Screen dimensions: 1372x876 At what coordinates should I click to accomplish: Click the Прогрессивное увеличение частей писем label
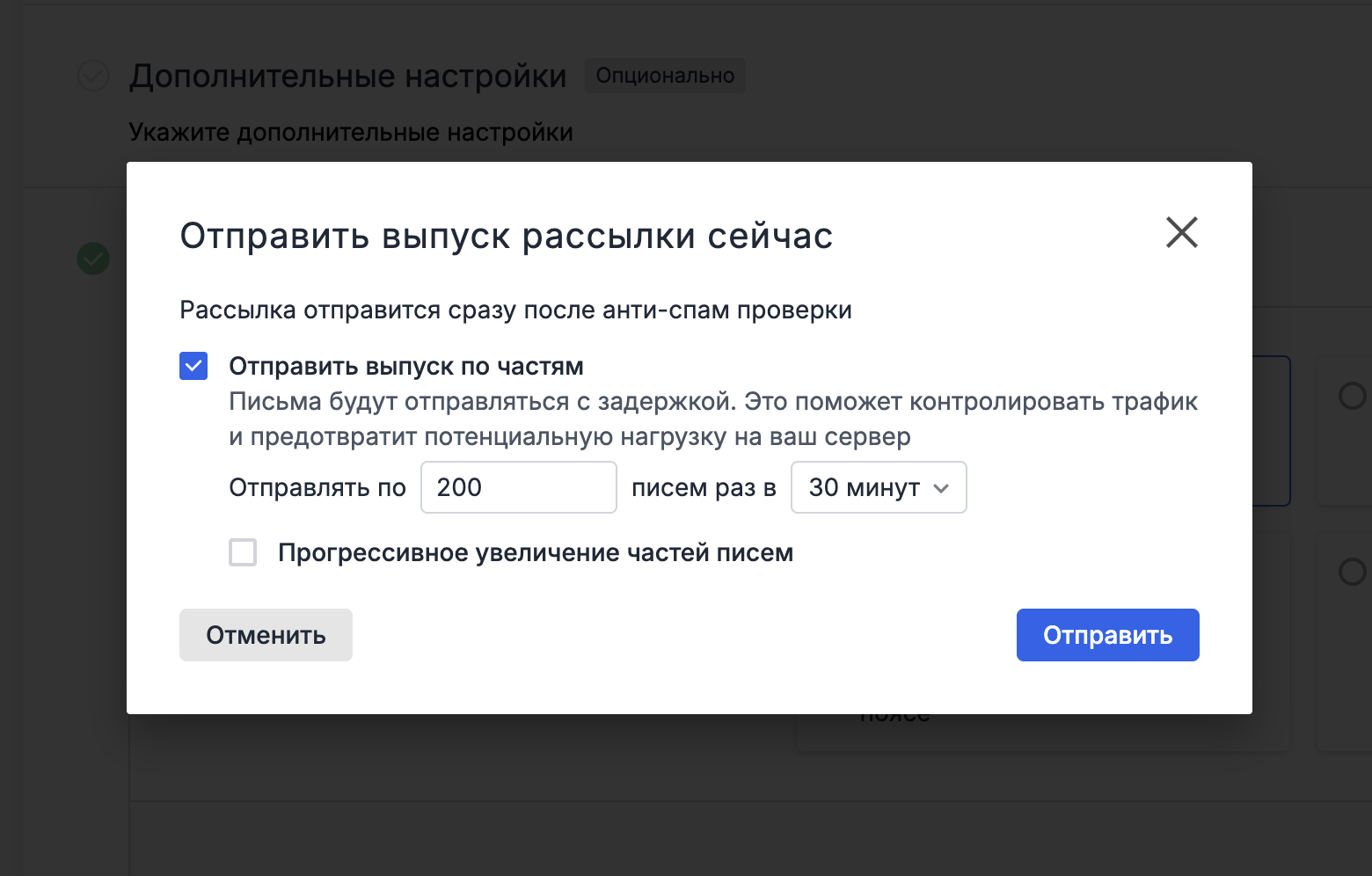(x=535, y=552)
